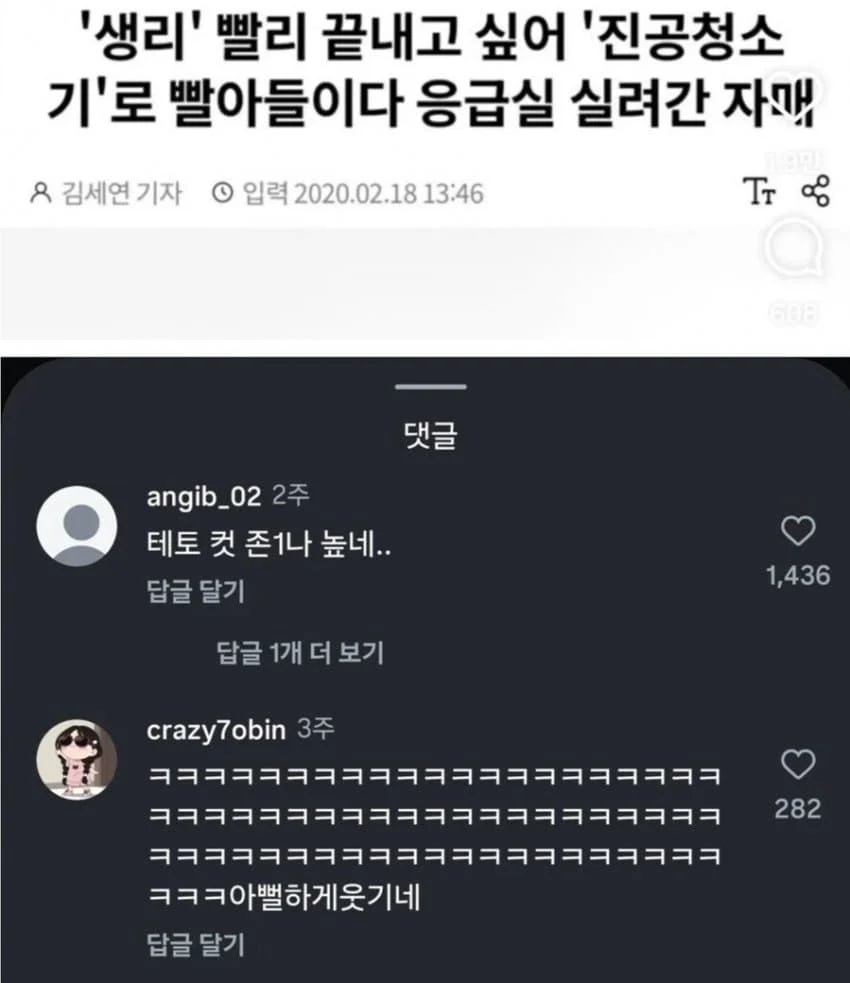Viewport: 850px width, 983px height.
Task: Click the 282 like count
Action: click(x=797, y=808)
